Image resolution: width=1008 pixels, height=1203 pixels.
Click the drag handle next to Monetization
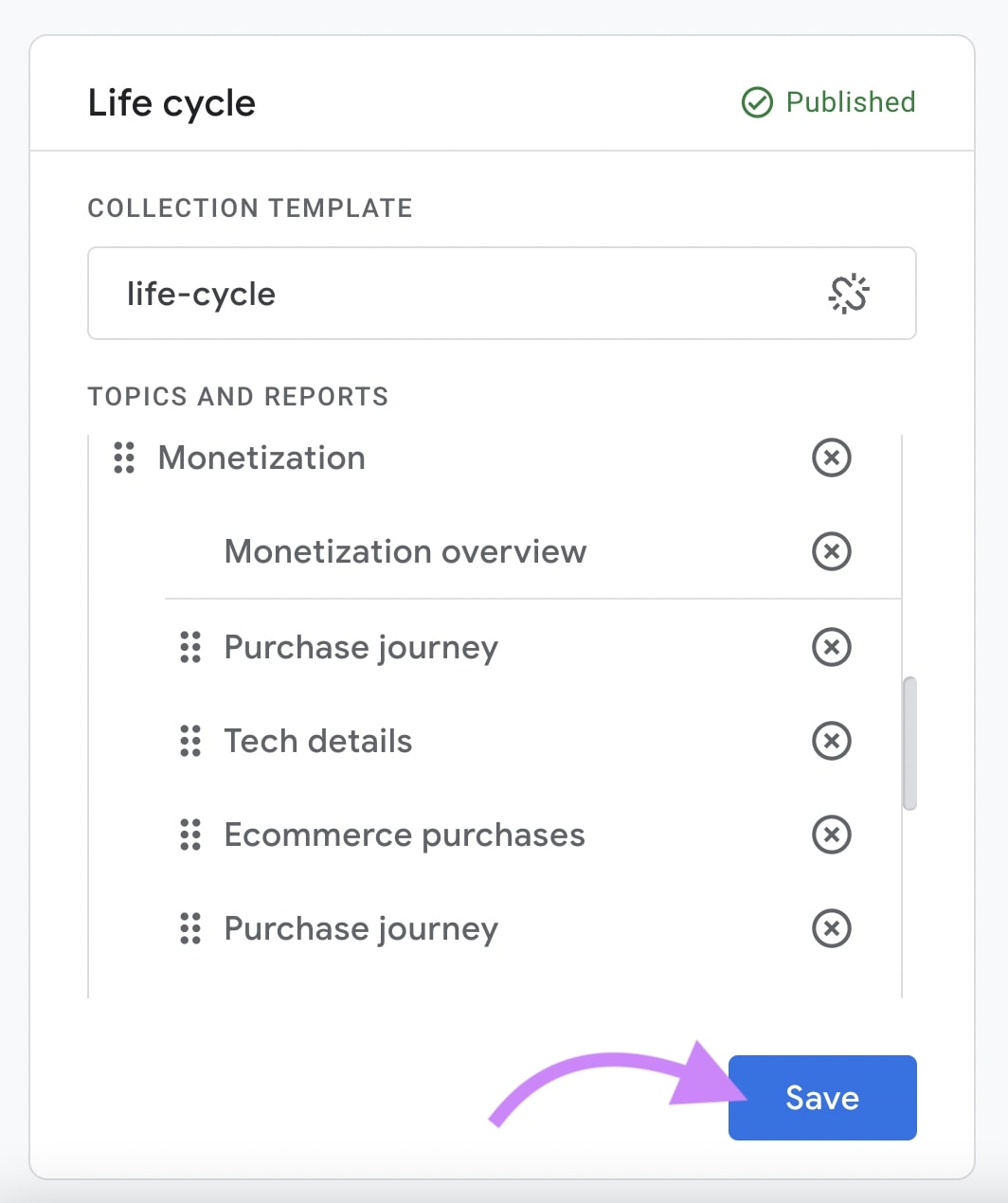124,458
